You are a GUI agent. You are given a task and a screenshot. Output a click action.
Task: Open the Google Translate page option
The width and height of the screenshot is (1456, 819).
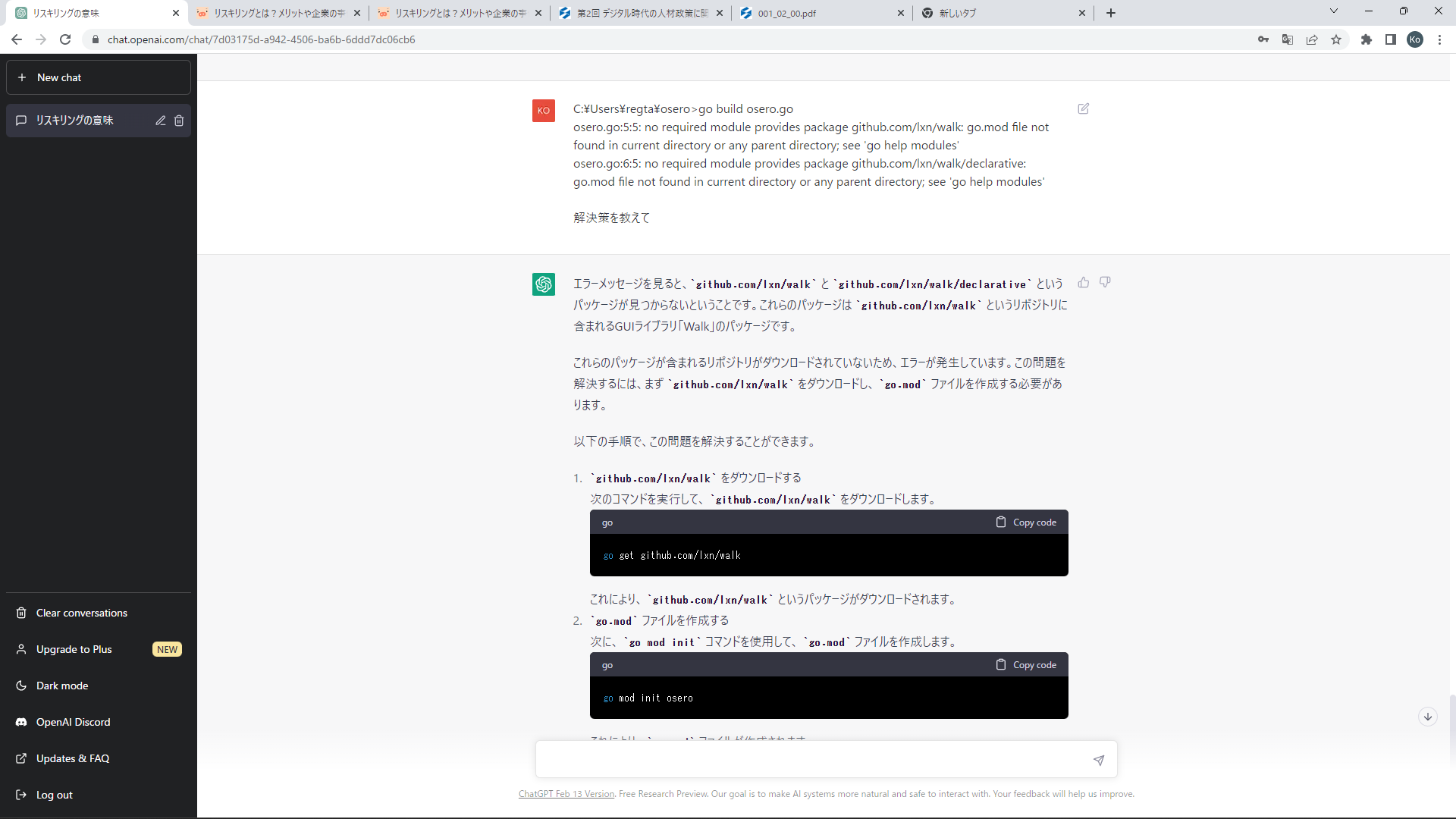coord(1288,39)
